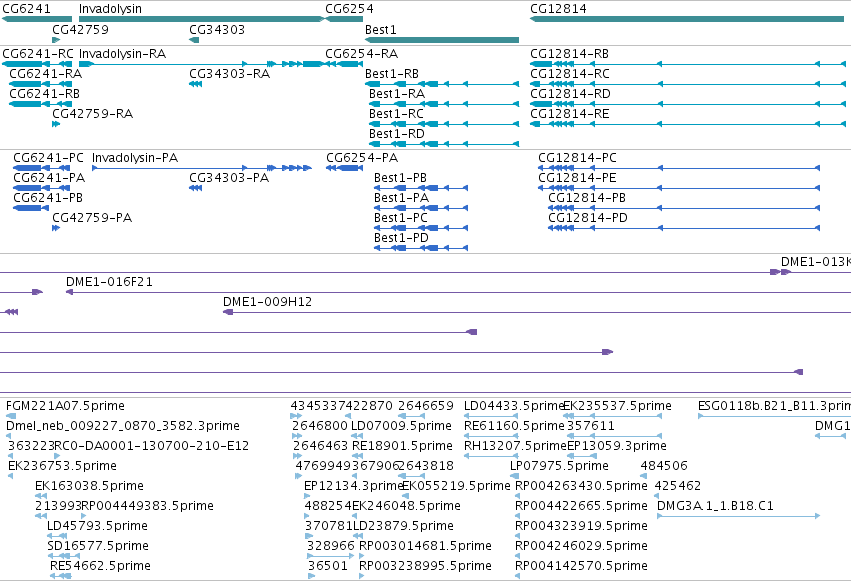Click transcript CG12814-RC
This screenshot has height=581, width=851.
(570, 74)
